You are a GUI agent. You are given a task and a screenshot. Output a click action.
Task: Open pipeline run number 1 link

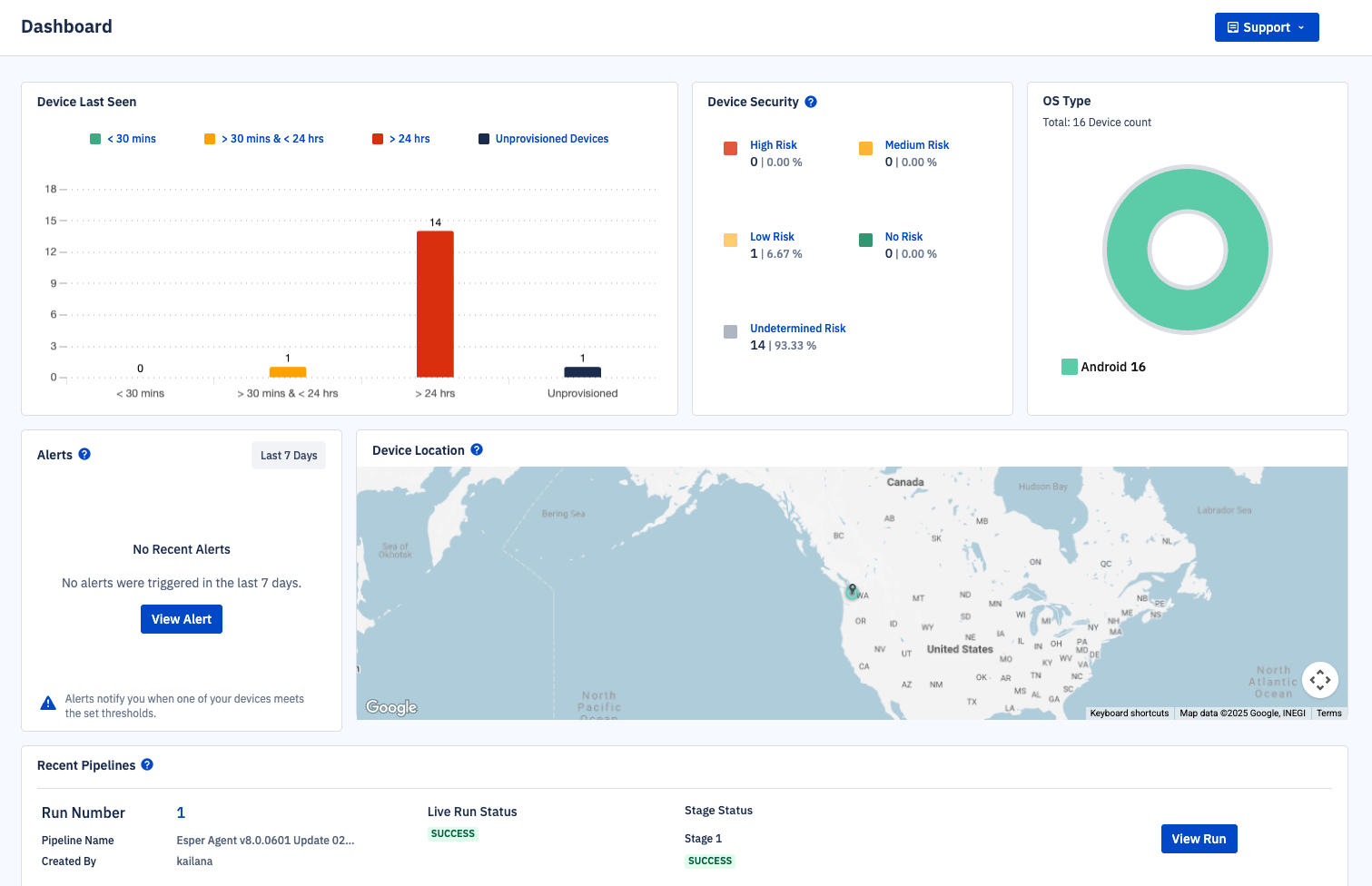[181, 812]
